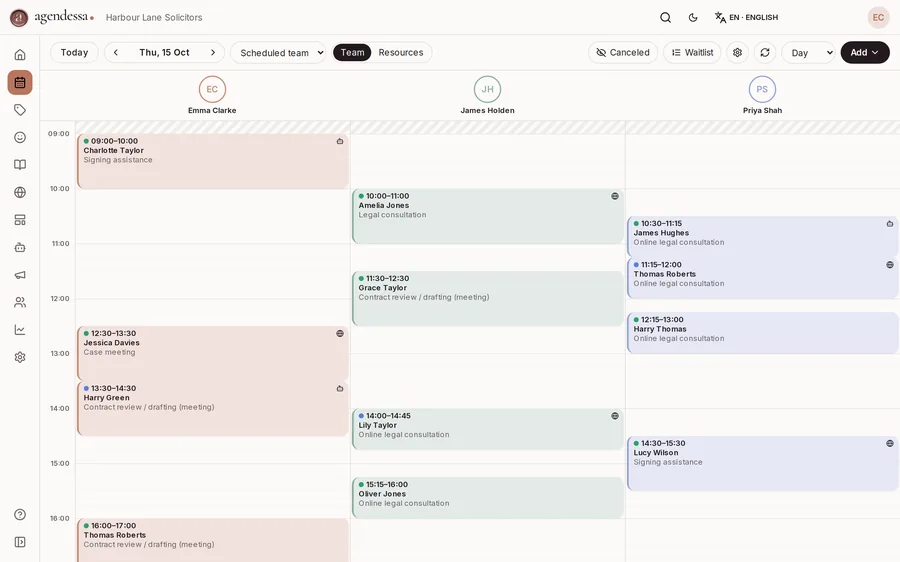
Task: Open the EN · ENGLISH language selector
Action: (x=746, y=17)
